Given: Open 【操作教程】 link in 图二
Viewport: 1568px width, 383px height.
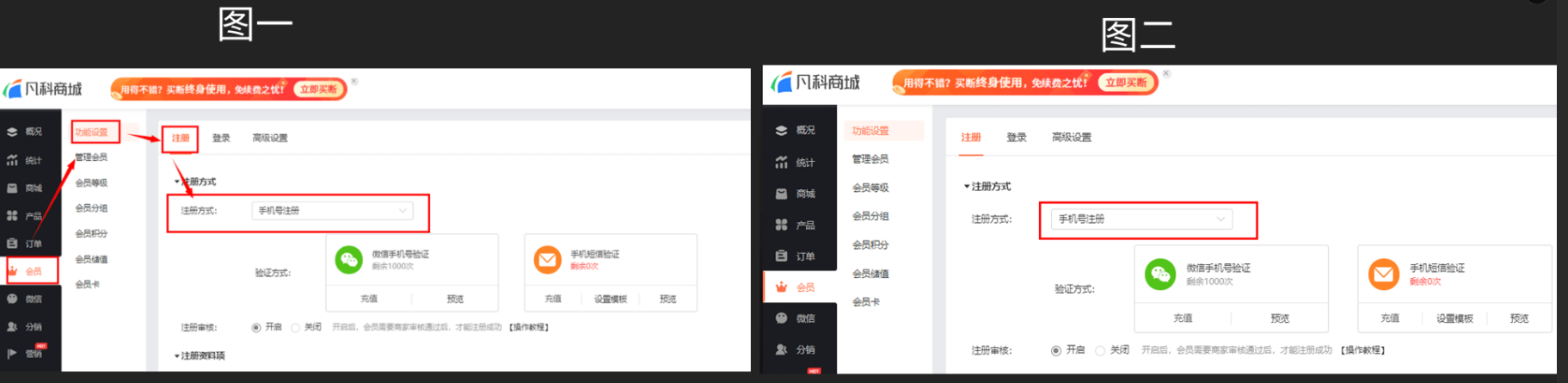Looking at the screenshot, I should coord(1362,351).
